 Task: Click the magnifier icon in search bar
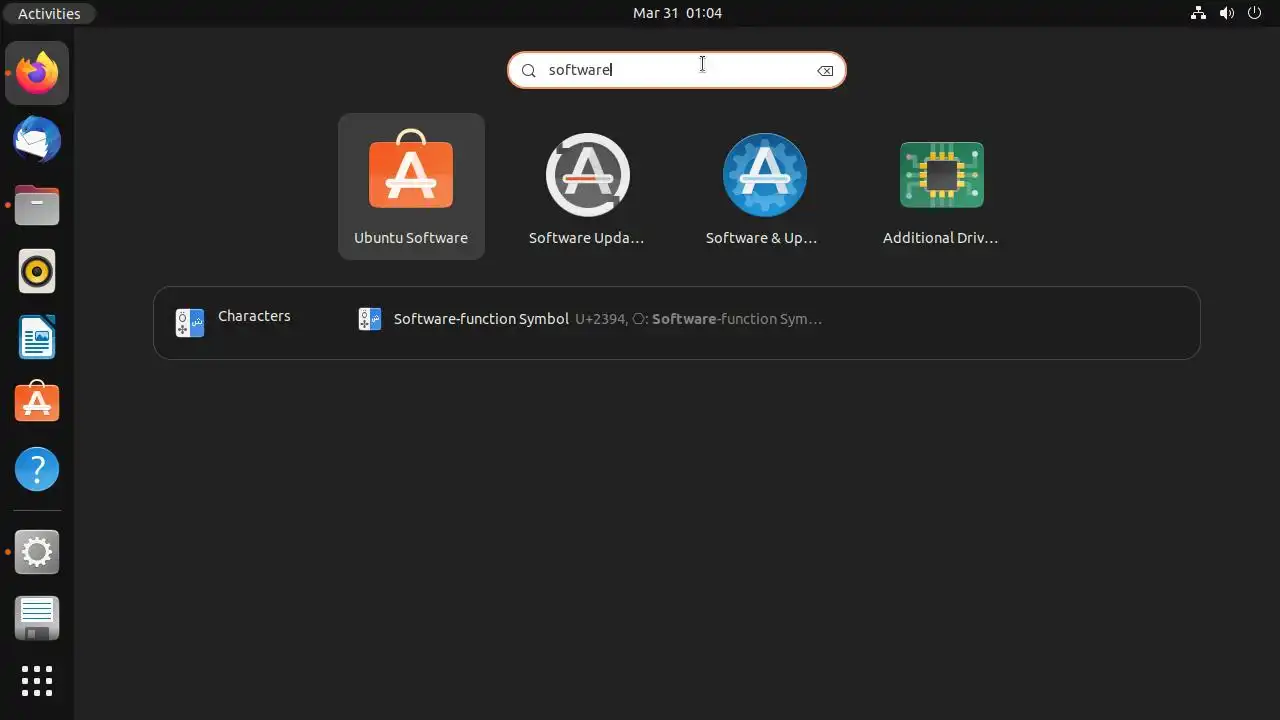pyautogui.click(x=529, y=70)
